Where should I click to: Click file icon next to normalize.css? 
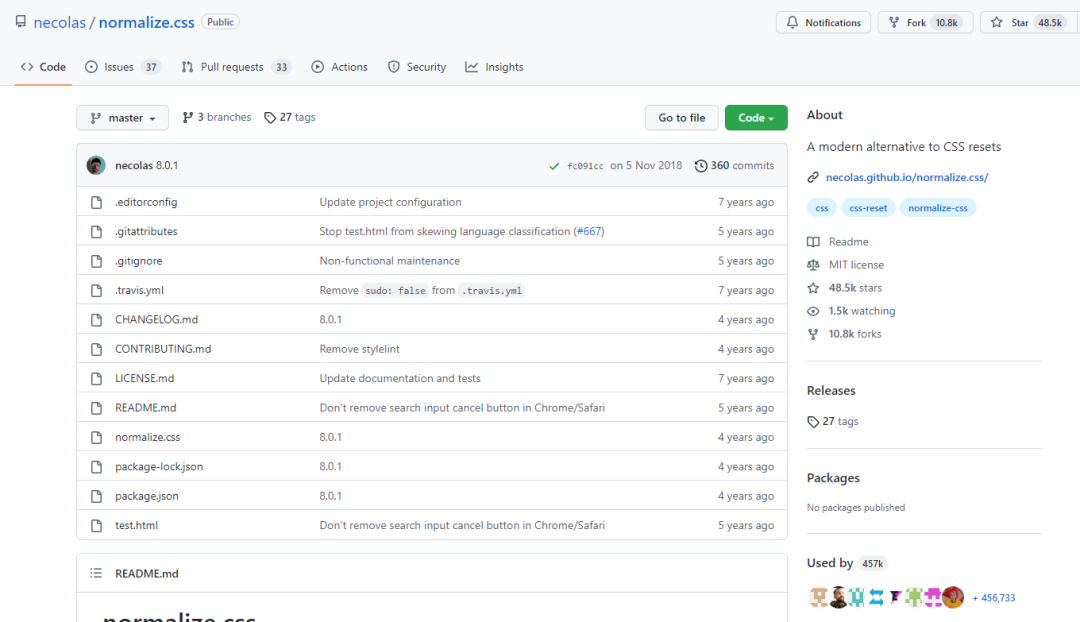[96, 437]
